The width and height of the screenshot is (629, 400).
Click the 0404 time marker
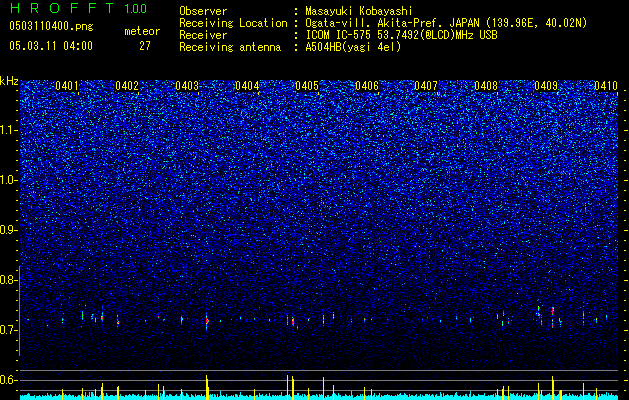click(x=247, y=85)
